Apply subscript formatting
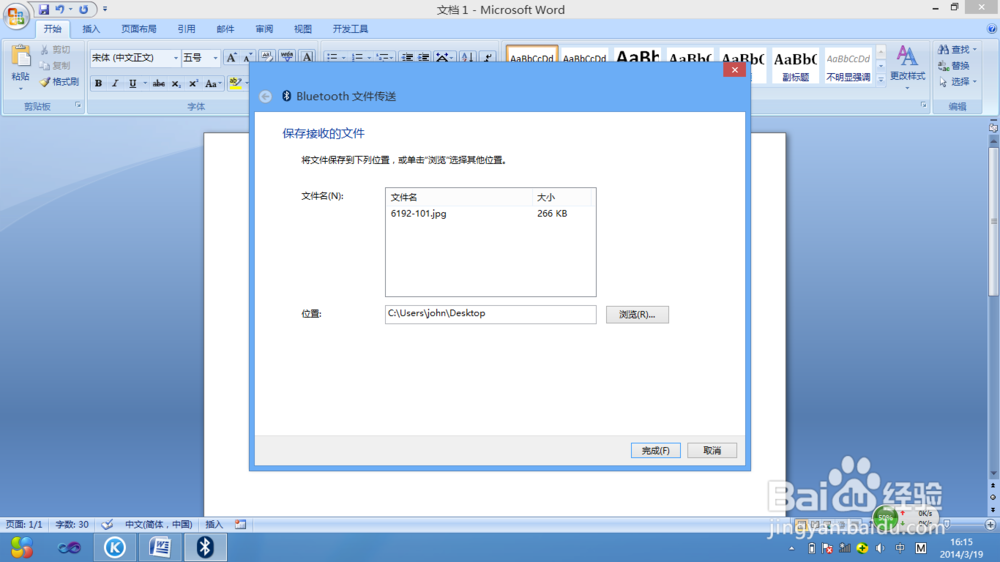The image size is (1000, 562). pyautogui.click(x=176, y=84)
